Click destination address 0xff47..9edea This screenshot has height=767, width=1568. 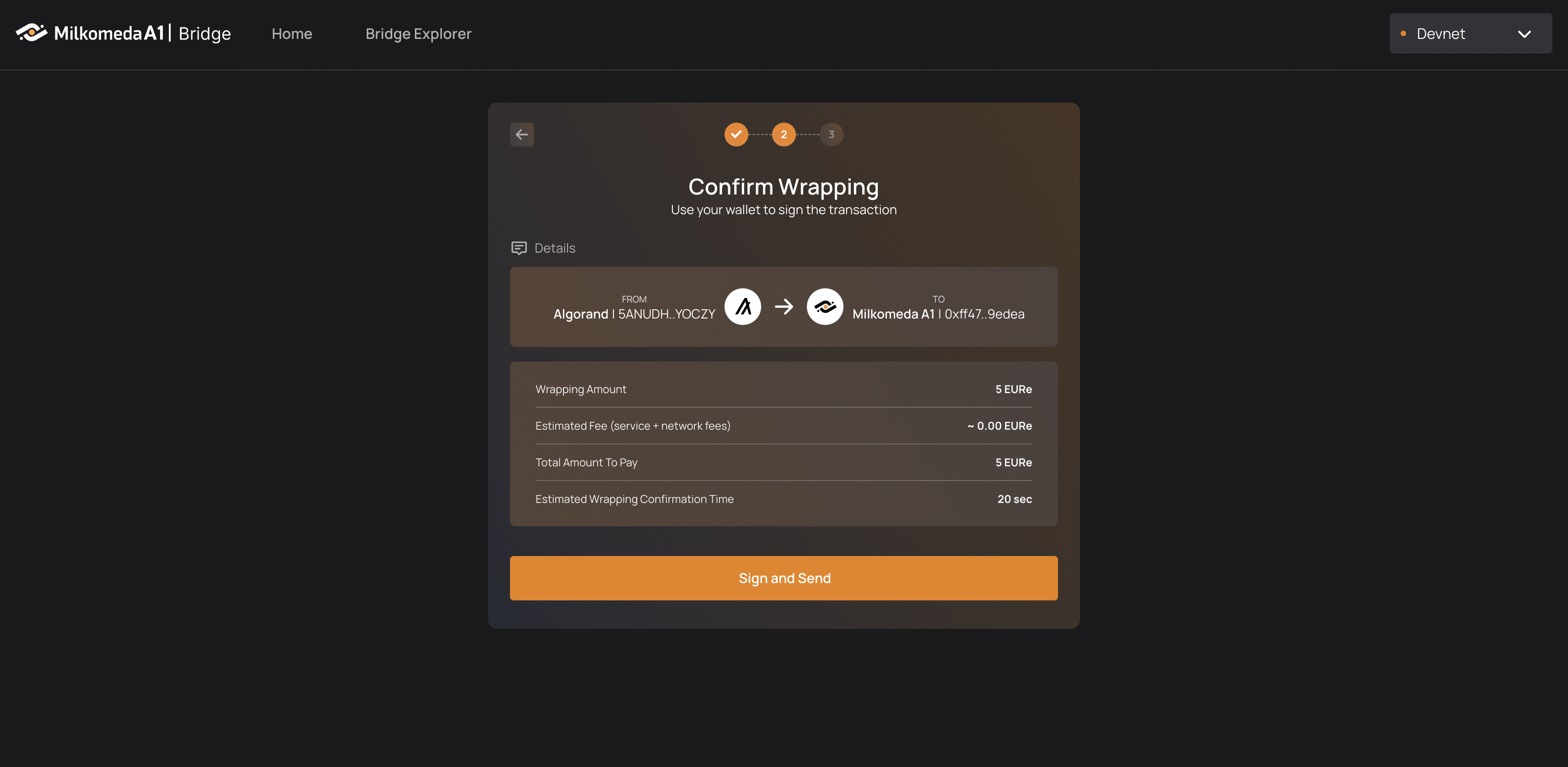click(984, 314)
